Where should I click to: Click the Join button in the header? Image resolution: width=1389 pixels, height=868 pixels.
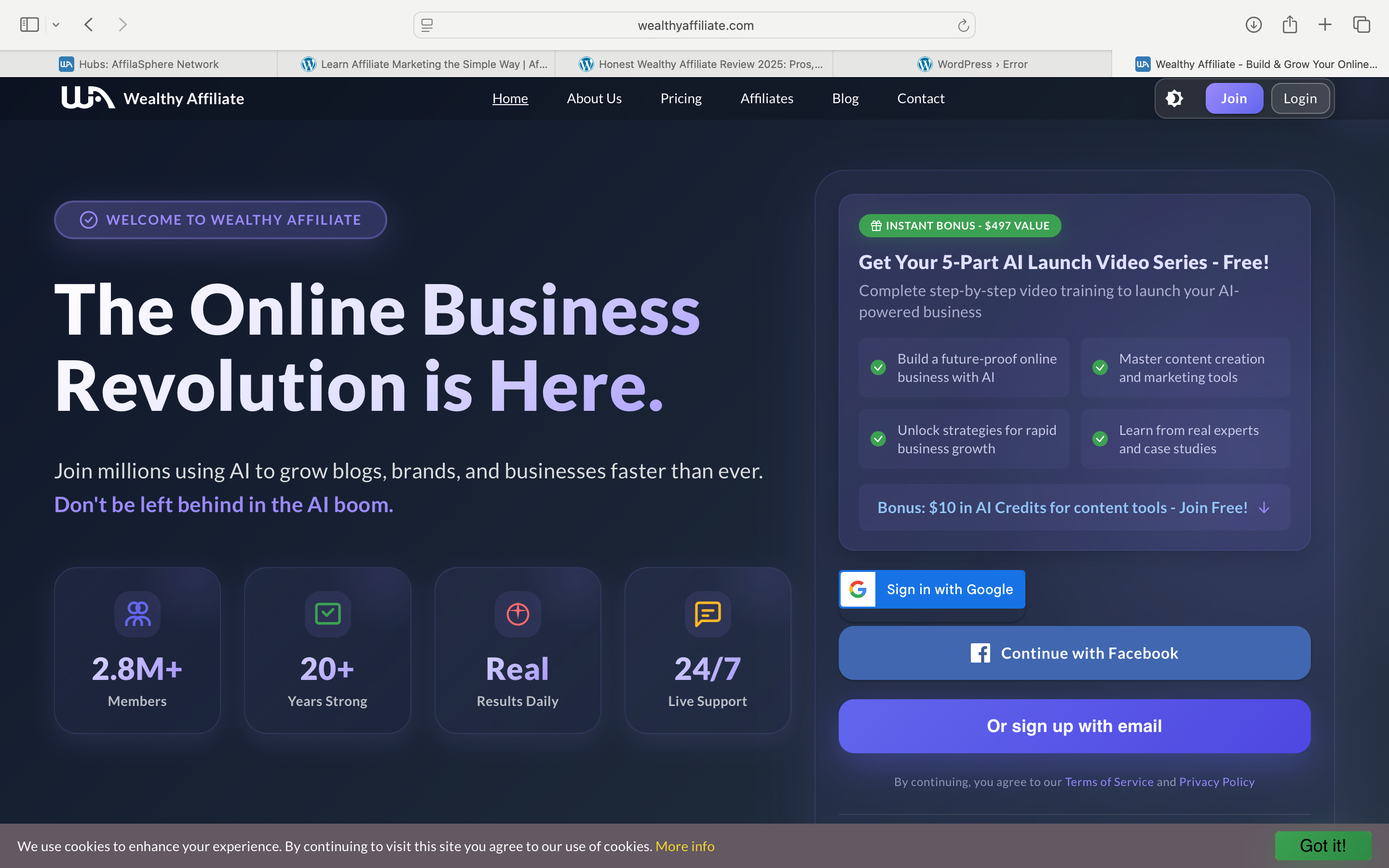pyautogui.click(x=1233, y=98)
